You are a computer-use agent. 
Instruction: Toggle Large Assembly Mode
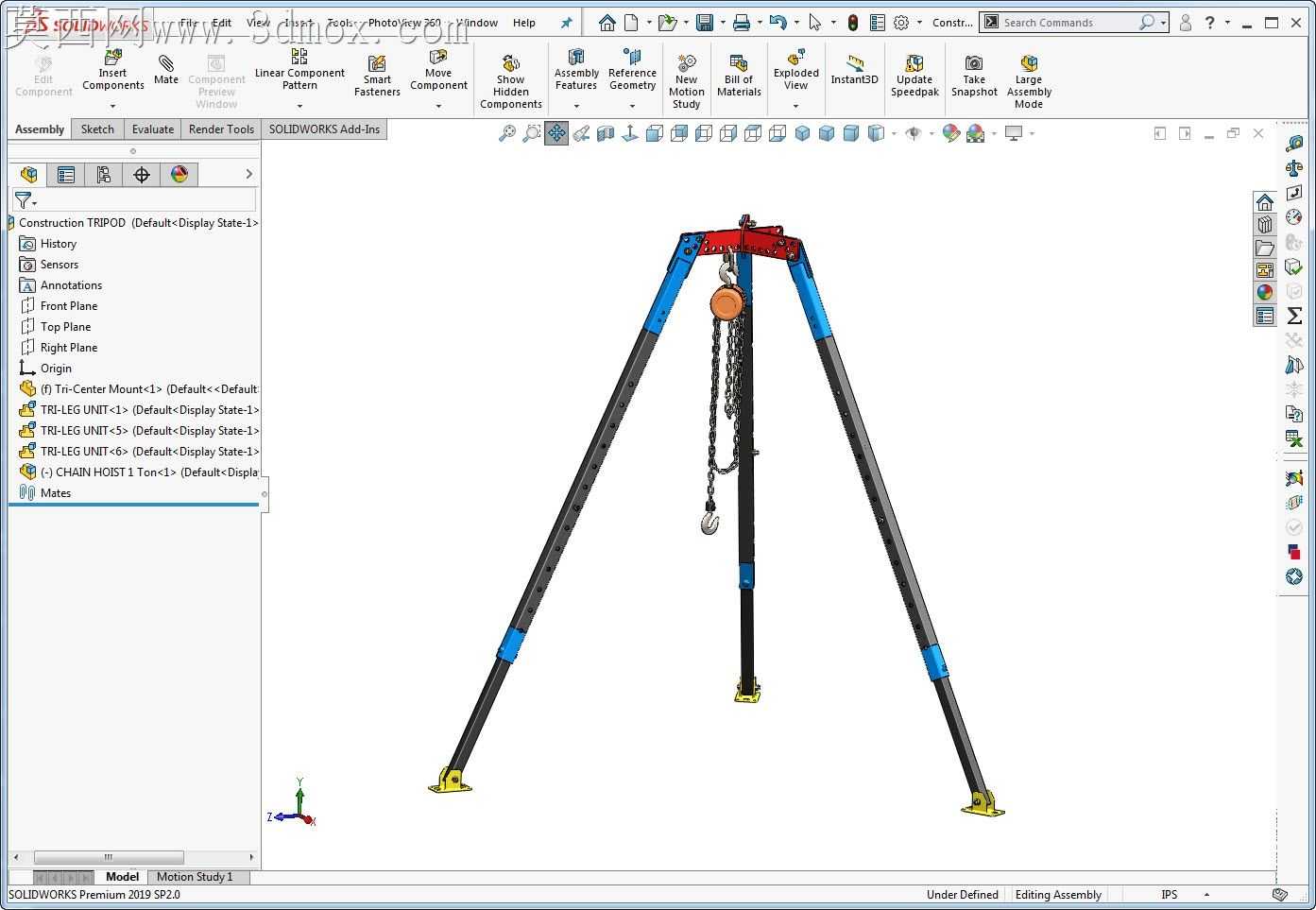coord(1029,80)
